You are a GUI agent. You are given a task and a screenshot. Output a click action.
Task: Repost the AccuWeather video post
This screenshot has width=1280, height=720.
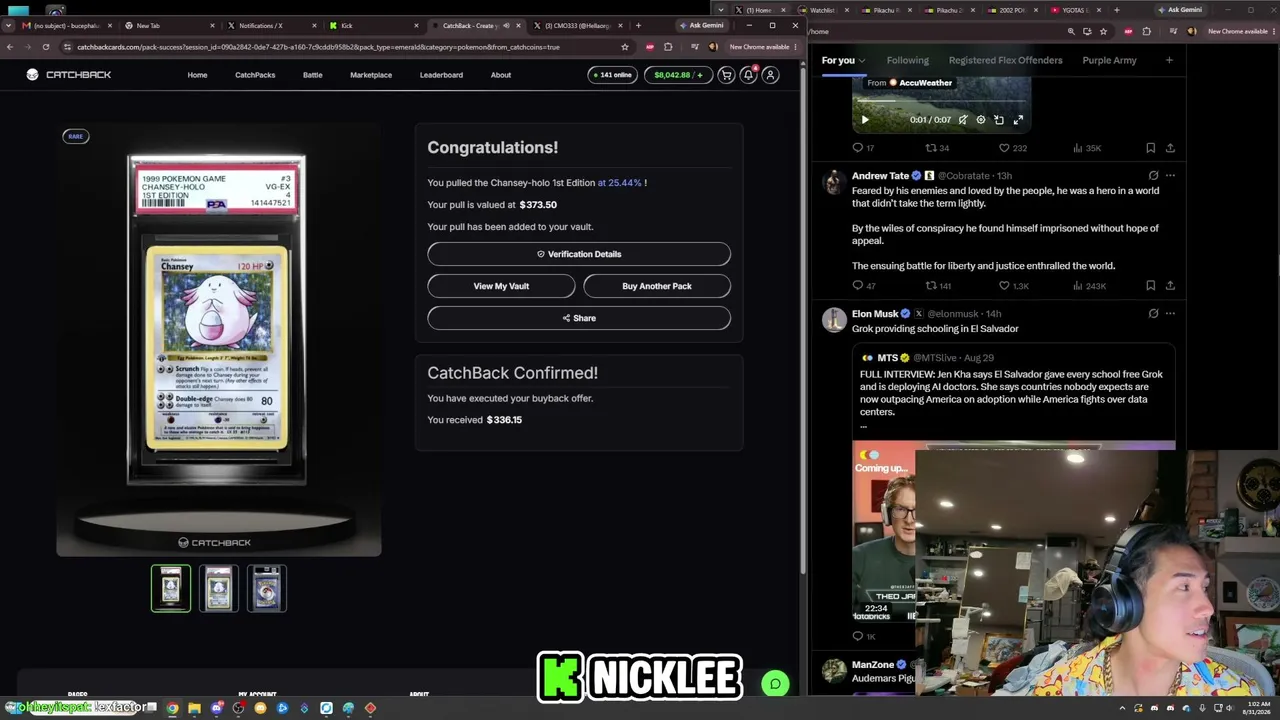coord(931,148)
